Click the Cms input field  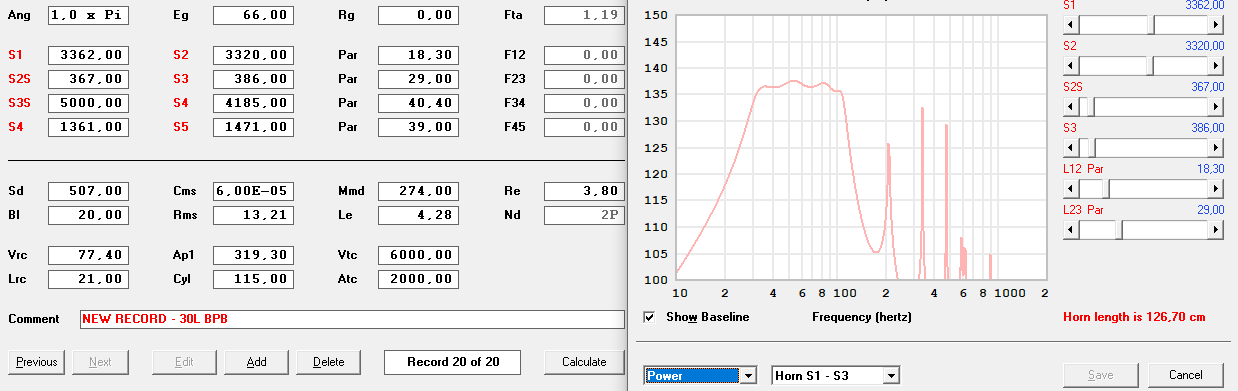tap(253, 191)
